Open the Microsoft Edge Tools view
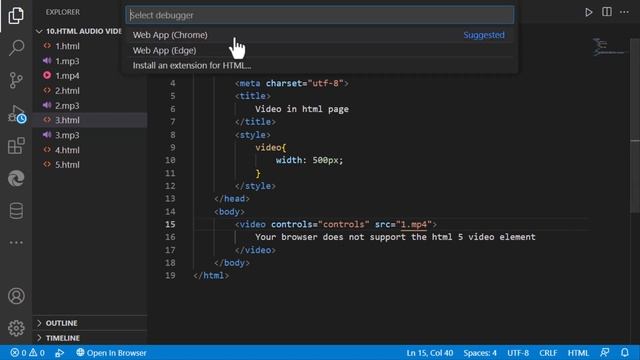The image size is (640, 360). coord(16,178)
